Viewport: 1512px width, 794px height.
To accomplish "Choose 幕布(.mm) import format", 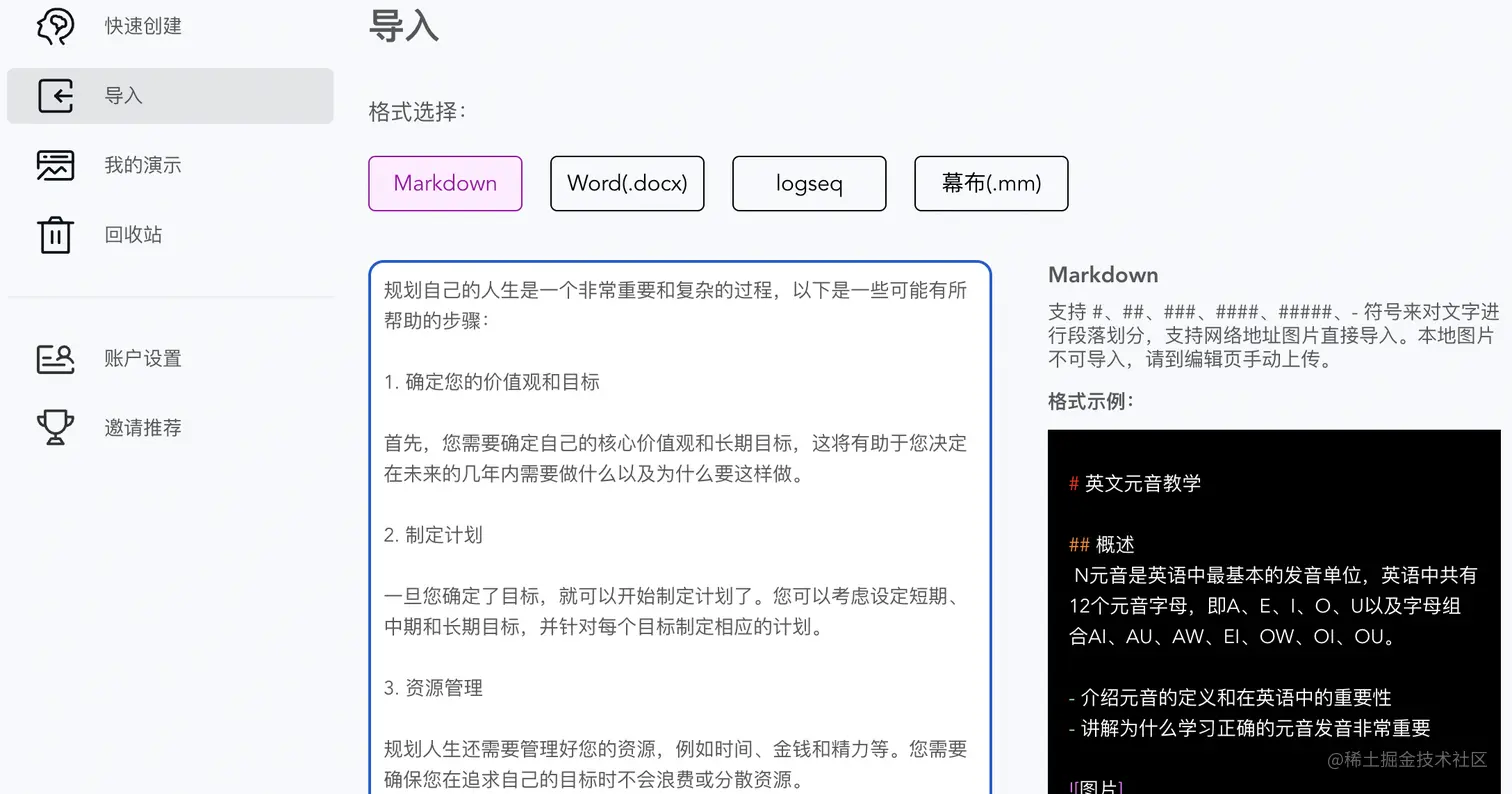I will 991,183.
